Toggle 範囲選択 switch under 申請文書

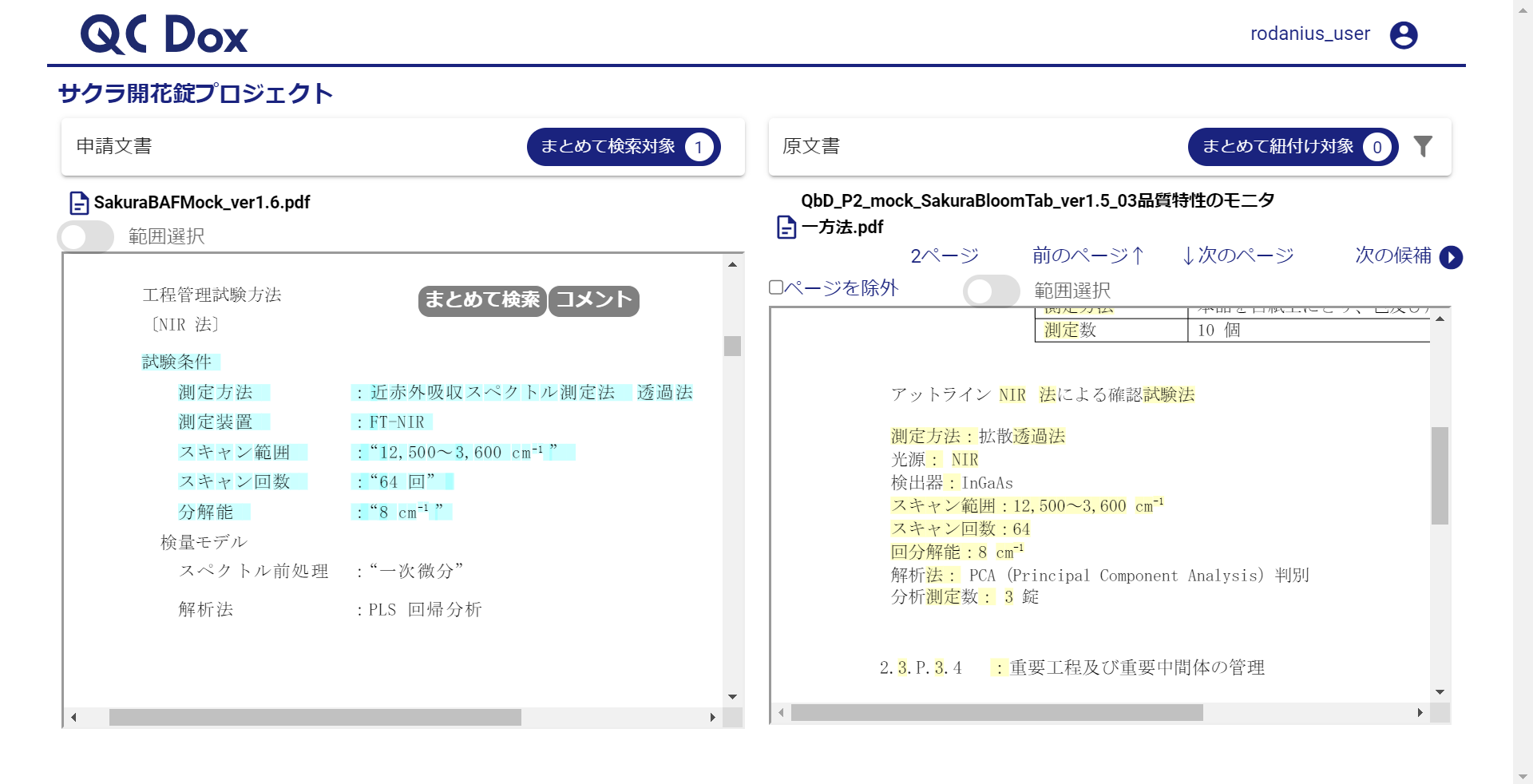point(85,236)
